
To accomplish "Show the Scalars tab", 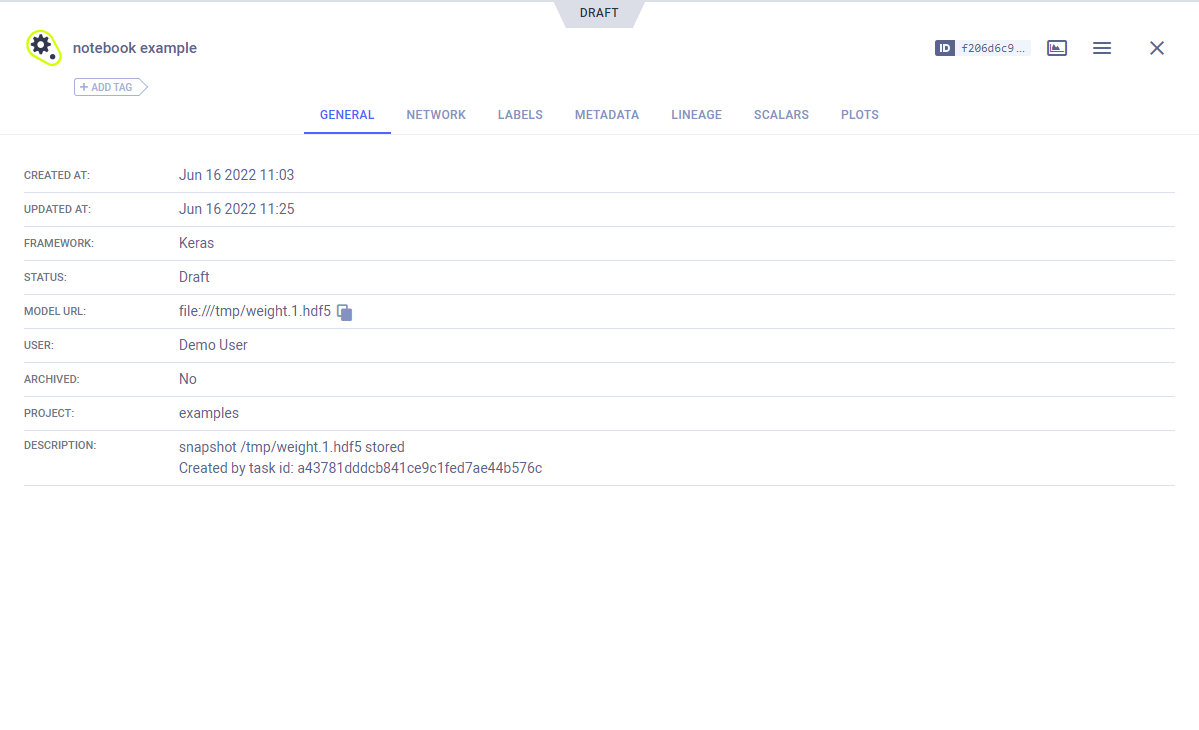I will pyautogui.click(x=781, y=115).
